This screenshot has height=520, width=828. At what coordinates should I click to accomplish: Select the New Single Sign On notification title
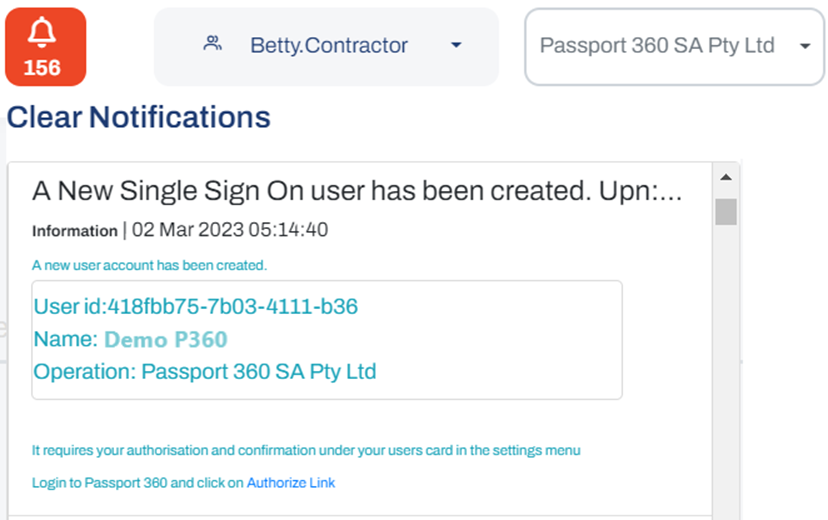pos(357,191)
